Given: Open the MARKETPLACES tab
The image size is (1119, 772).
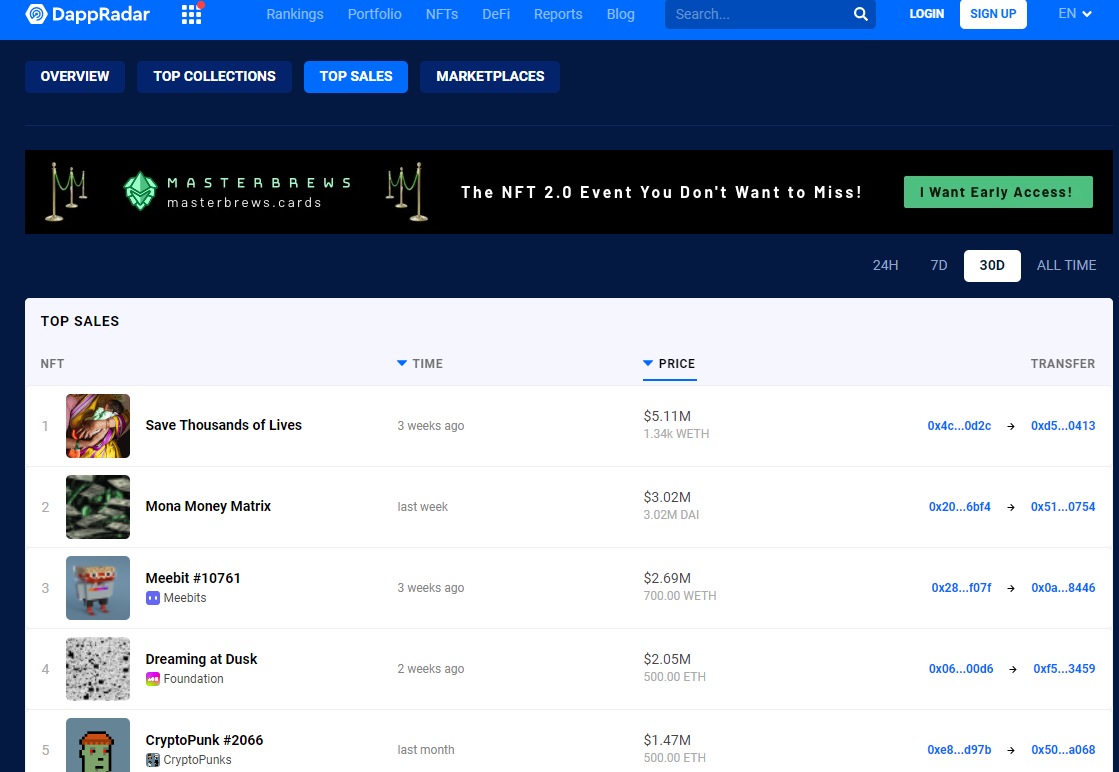Looking at the screenshot, I should (x=490, y=77).
